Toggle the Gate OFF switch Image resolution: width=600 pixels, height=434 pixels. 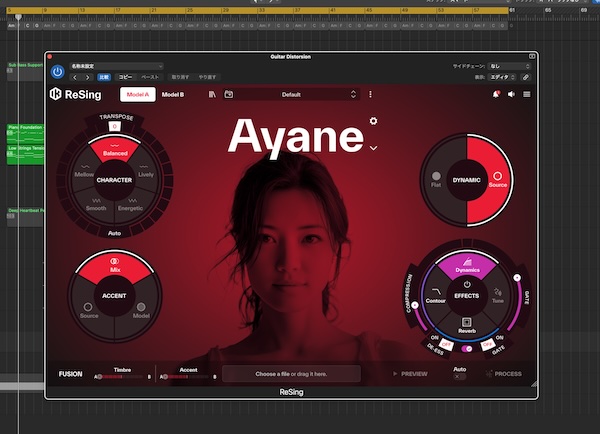487,344
